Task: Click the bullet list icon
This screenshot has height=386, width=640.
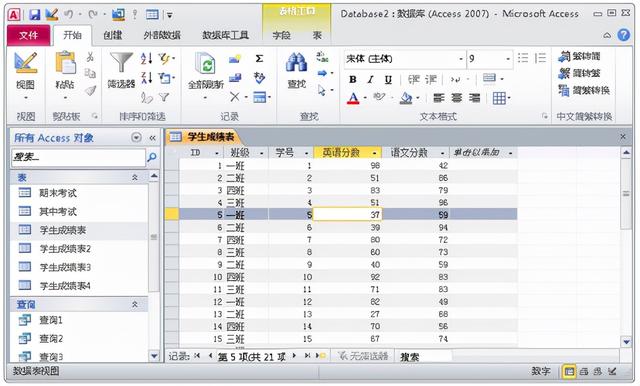Action: 523,58
